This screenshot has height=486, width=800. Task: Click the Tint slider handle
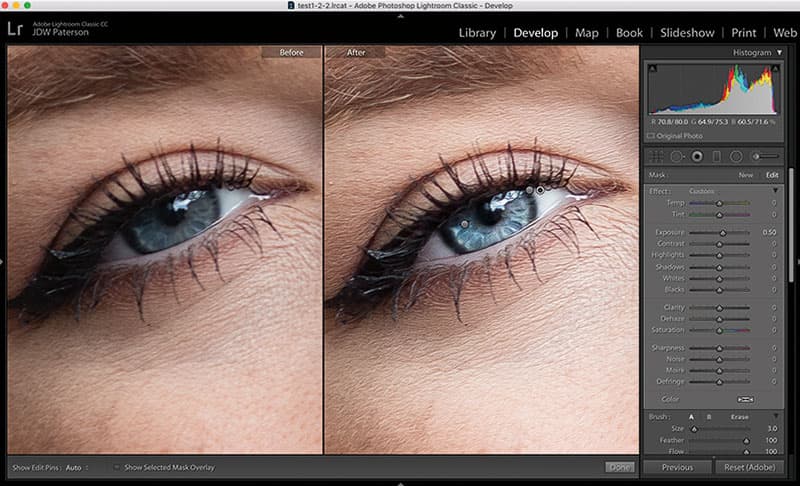719,215
